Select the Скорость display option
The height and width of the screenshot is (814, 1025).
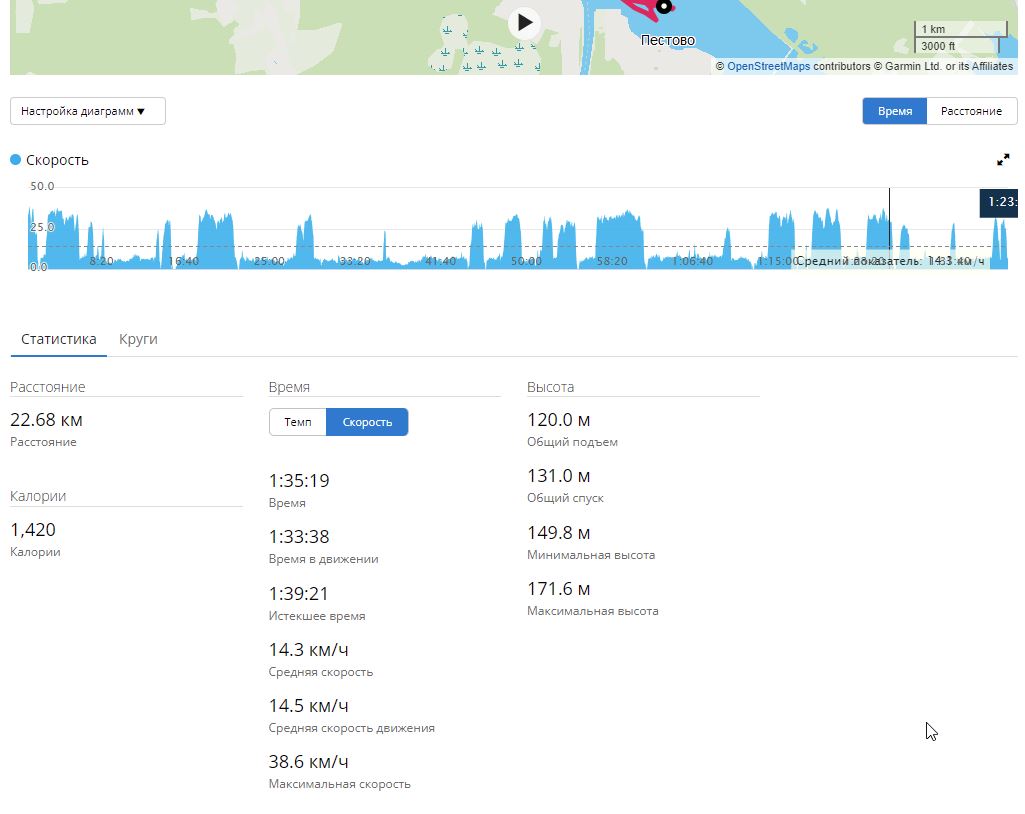click(x=367, y=422)
